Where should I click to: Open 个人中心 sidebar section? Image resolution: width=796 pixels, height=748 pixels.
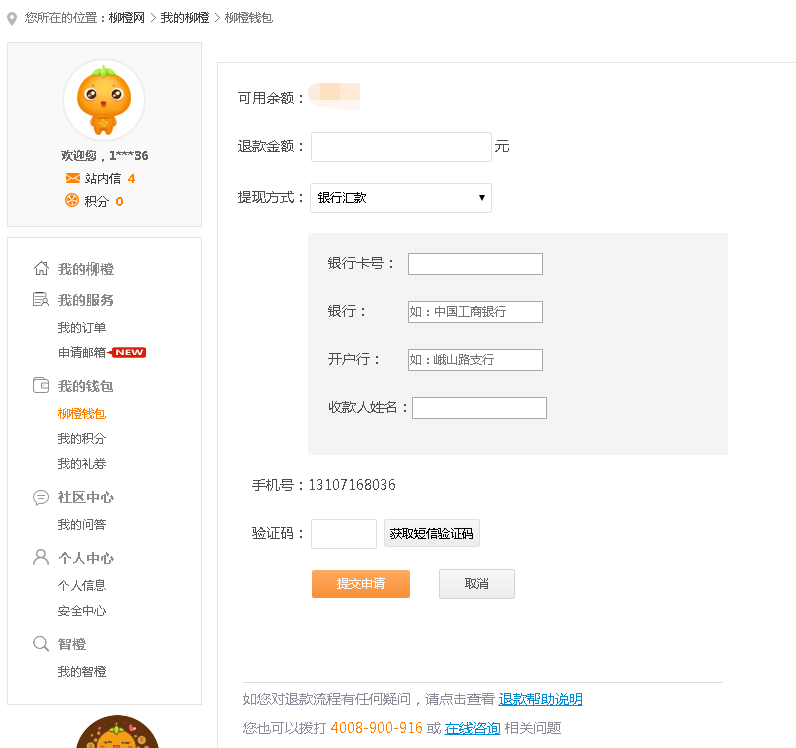coord(86,558)
